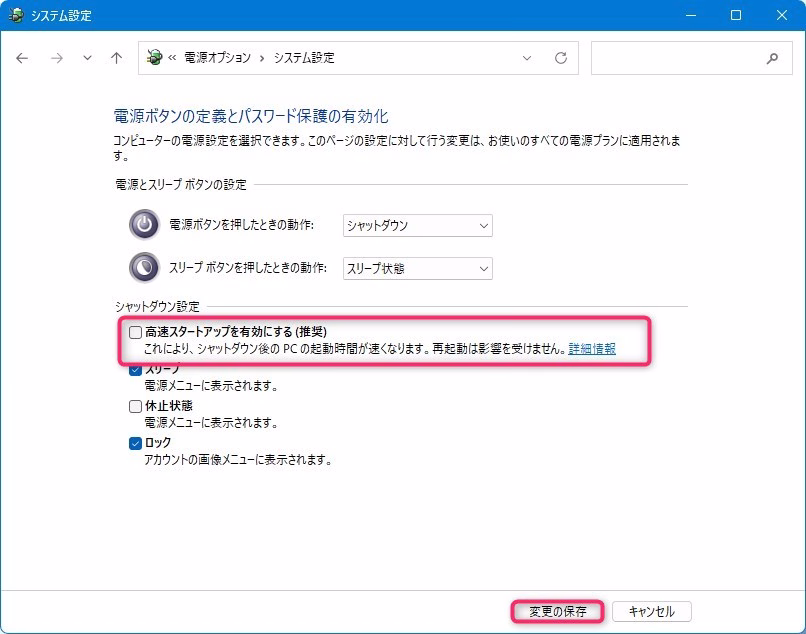This screenshot has width=806, height=634.
Task: Go back with the left arrow
Action: pos(22,58)
